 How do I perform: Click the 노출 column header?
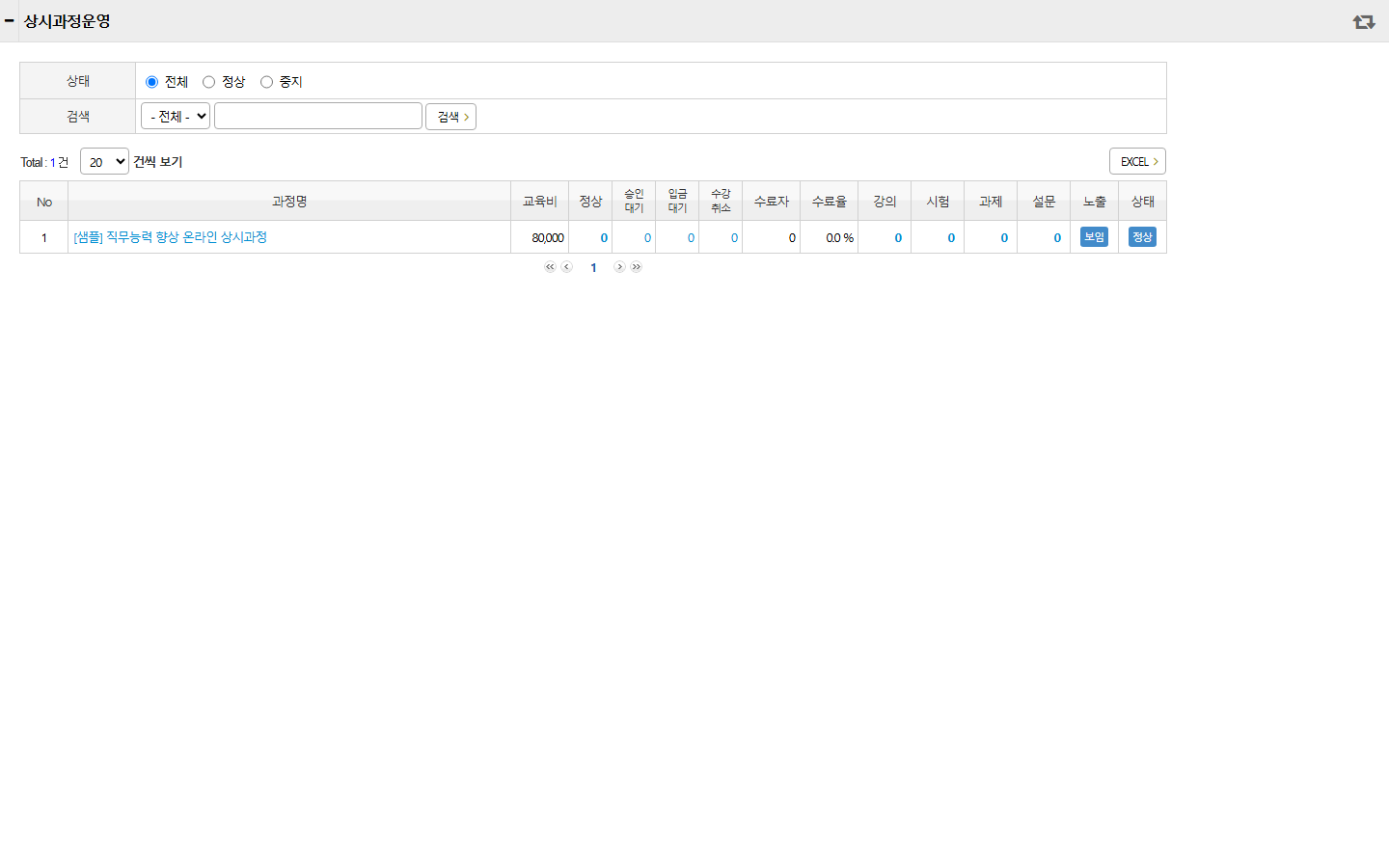tap(1094, 202)
